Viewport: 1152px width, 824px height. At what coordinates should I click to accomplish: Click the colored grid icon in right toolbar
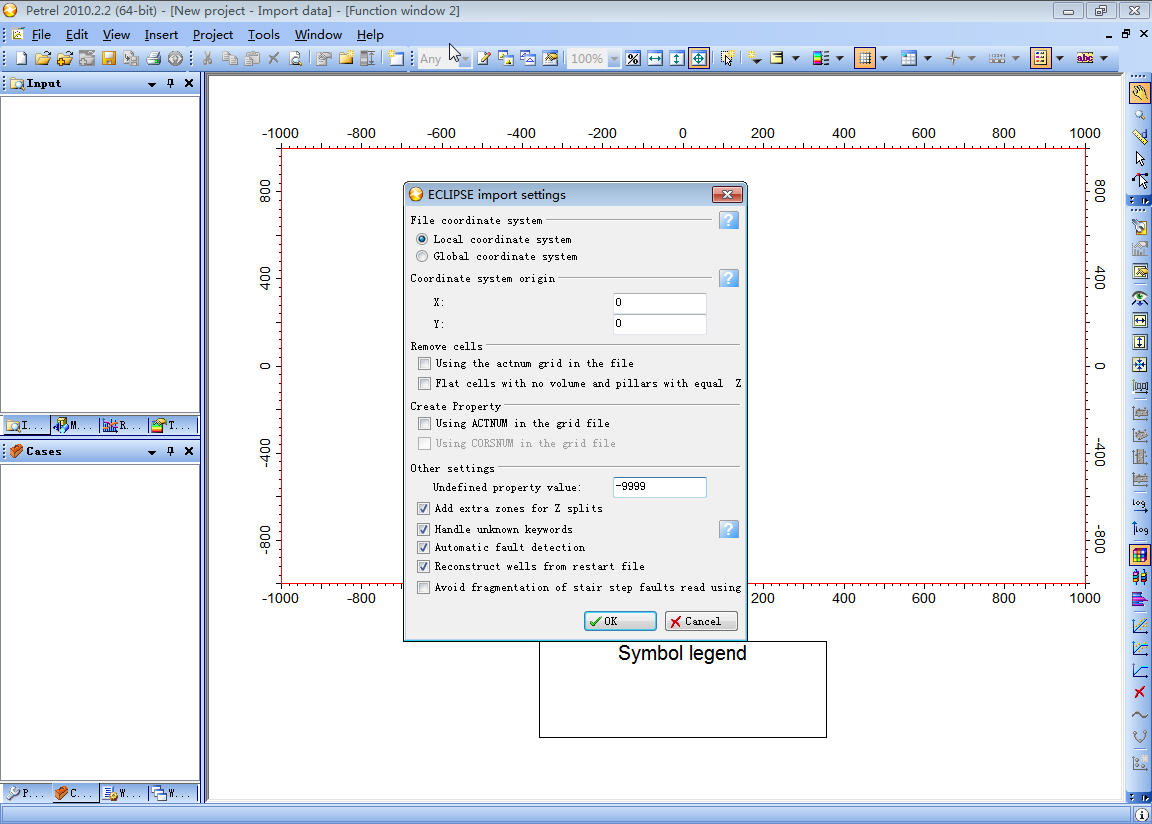[1140, 555]
